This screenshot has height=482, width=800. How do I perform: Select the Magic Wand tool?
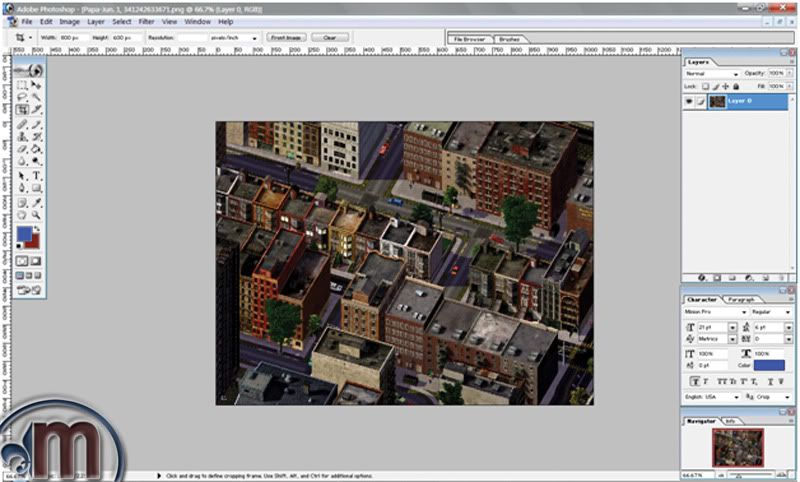pyautogui.click(x=37, y=98)
